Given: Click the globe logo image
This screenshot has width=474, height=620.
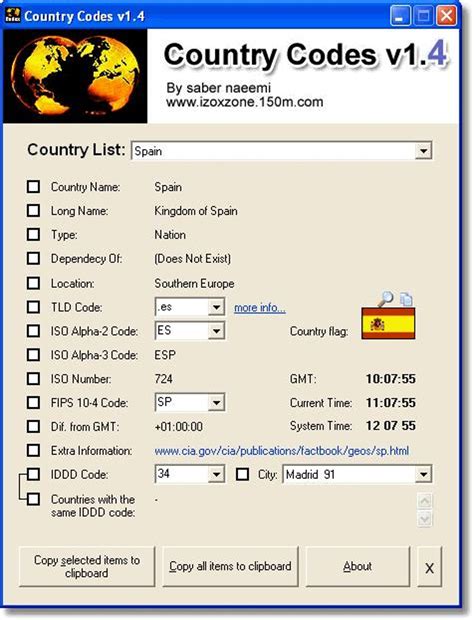Looking at the screenshot, I should tap(75, 76).
